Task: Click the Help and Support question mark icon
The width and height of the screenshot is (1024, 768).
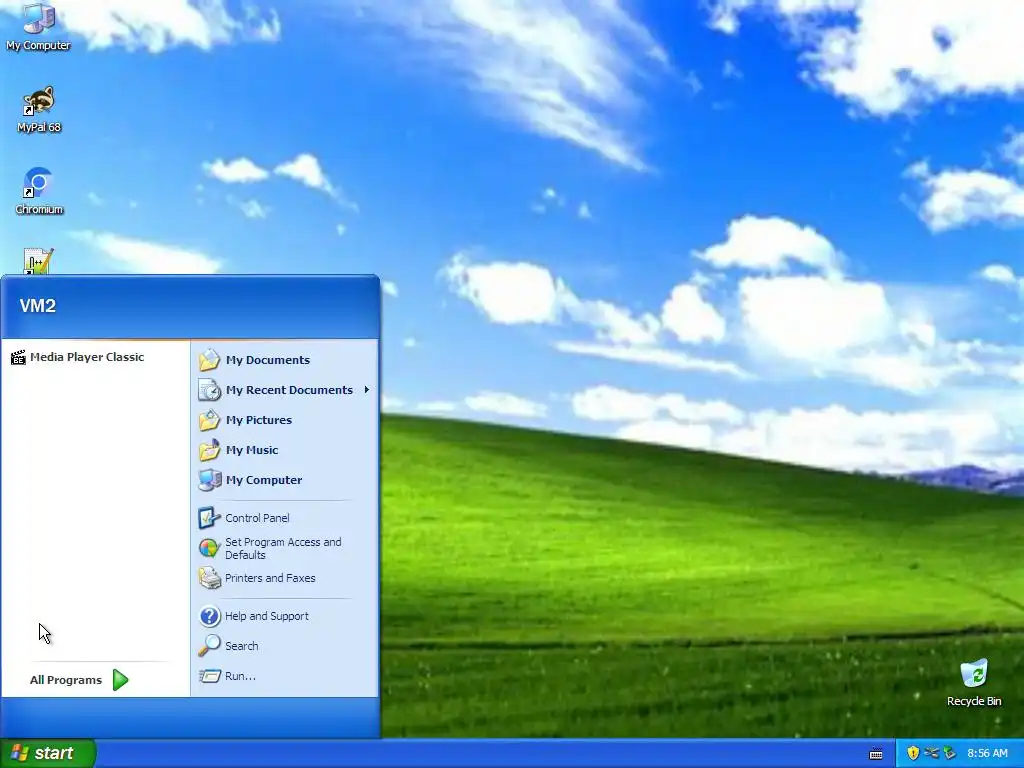Action: (x=210, y=616)
